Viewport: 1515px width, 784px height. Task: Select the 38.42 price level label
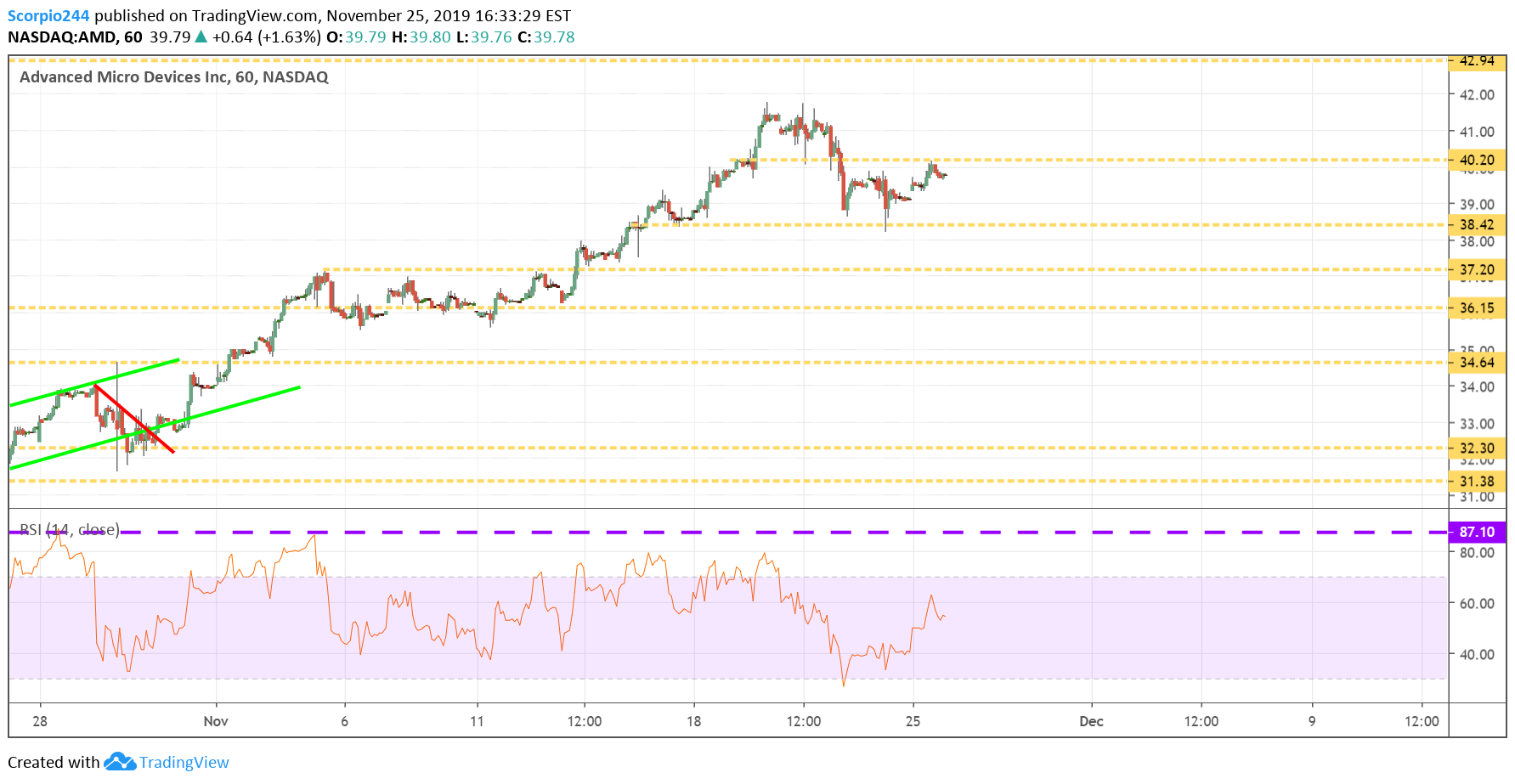tap(1477, 224)
